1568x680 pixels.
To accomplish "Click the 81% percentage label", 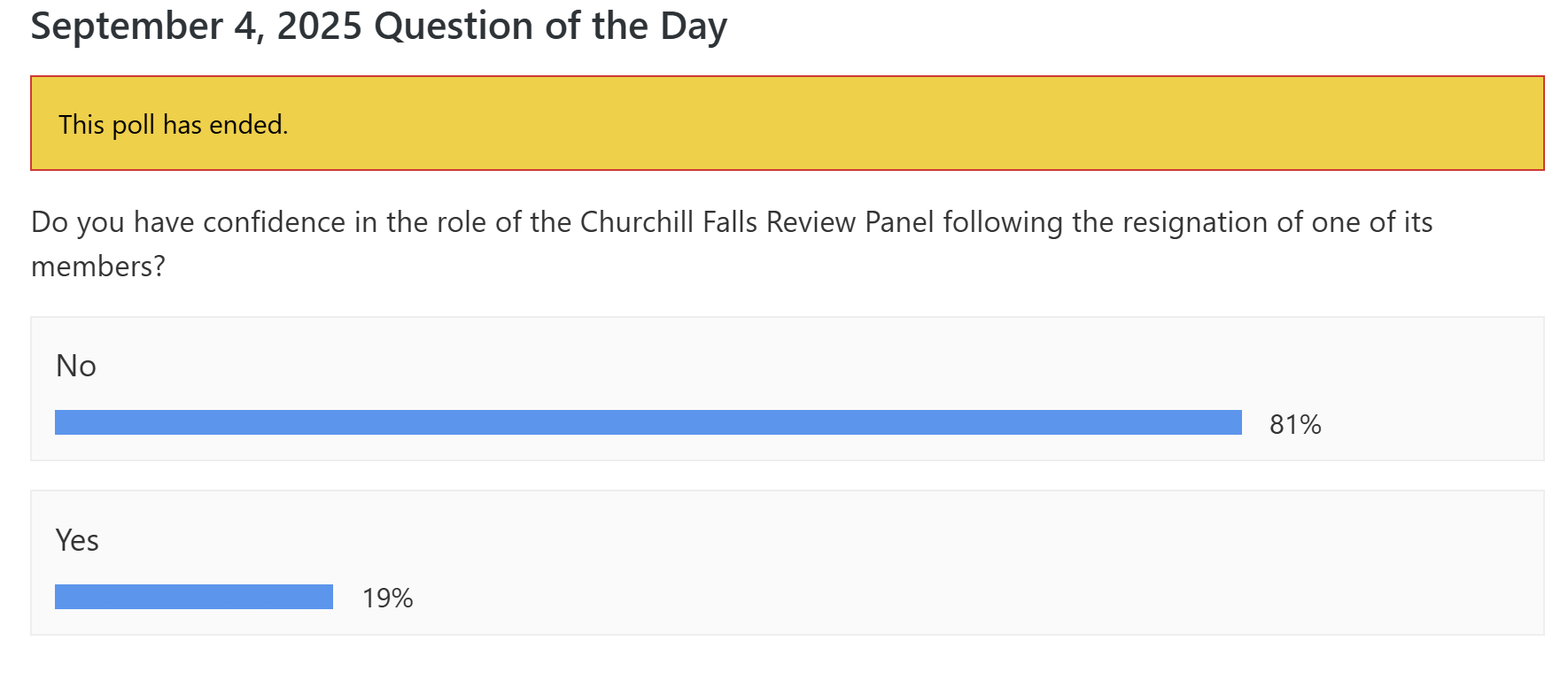I will click(x=1295, y=425).
